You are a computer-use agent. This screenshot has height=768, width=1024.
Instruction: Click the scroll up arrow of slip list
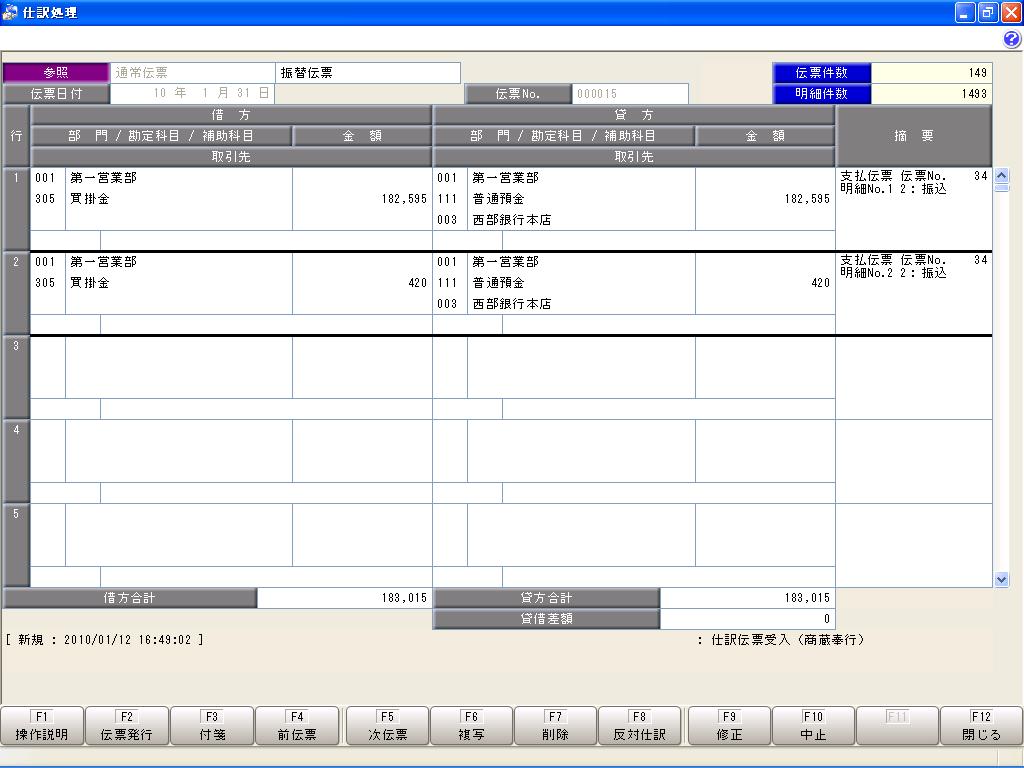coord(1002,175)
